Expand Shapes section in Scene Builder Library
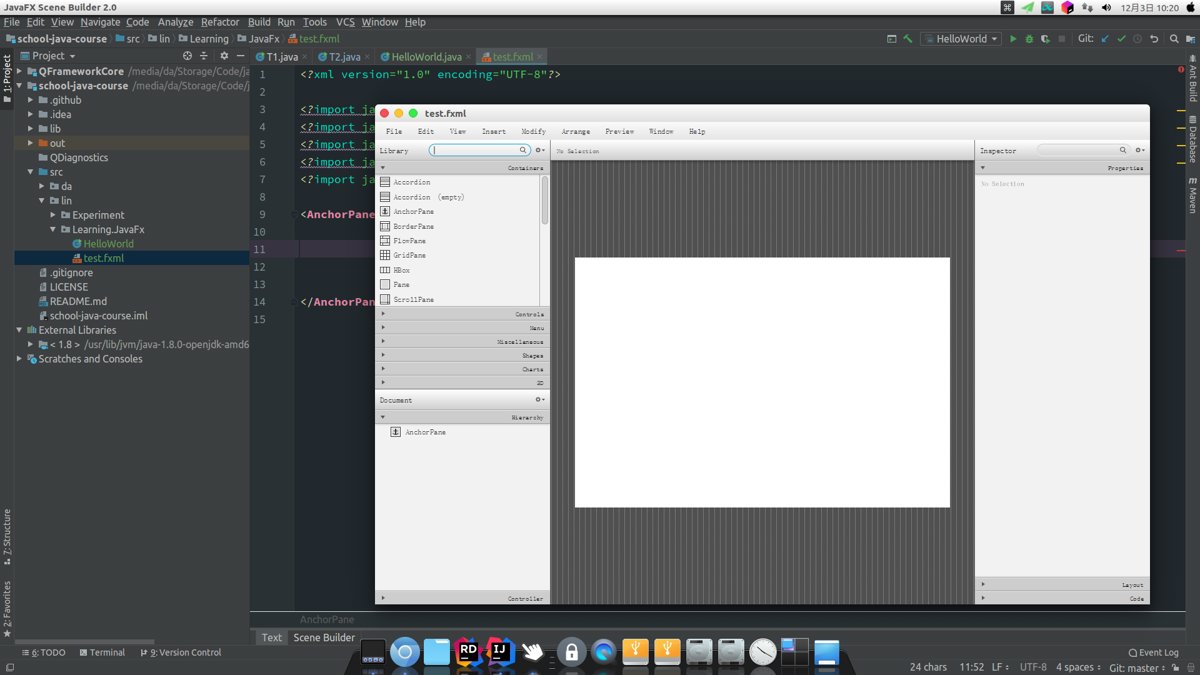Screen dimensions: 1200x675 click(x=462, y=355)
